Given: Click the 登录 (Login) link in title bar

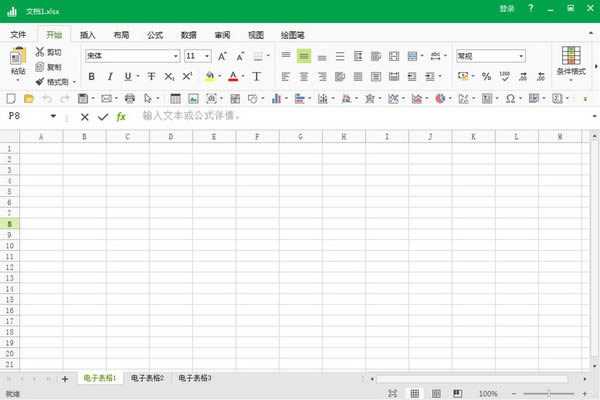Looking at the screenshot, I should tap(507, 9).
